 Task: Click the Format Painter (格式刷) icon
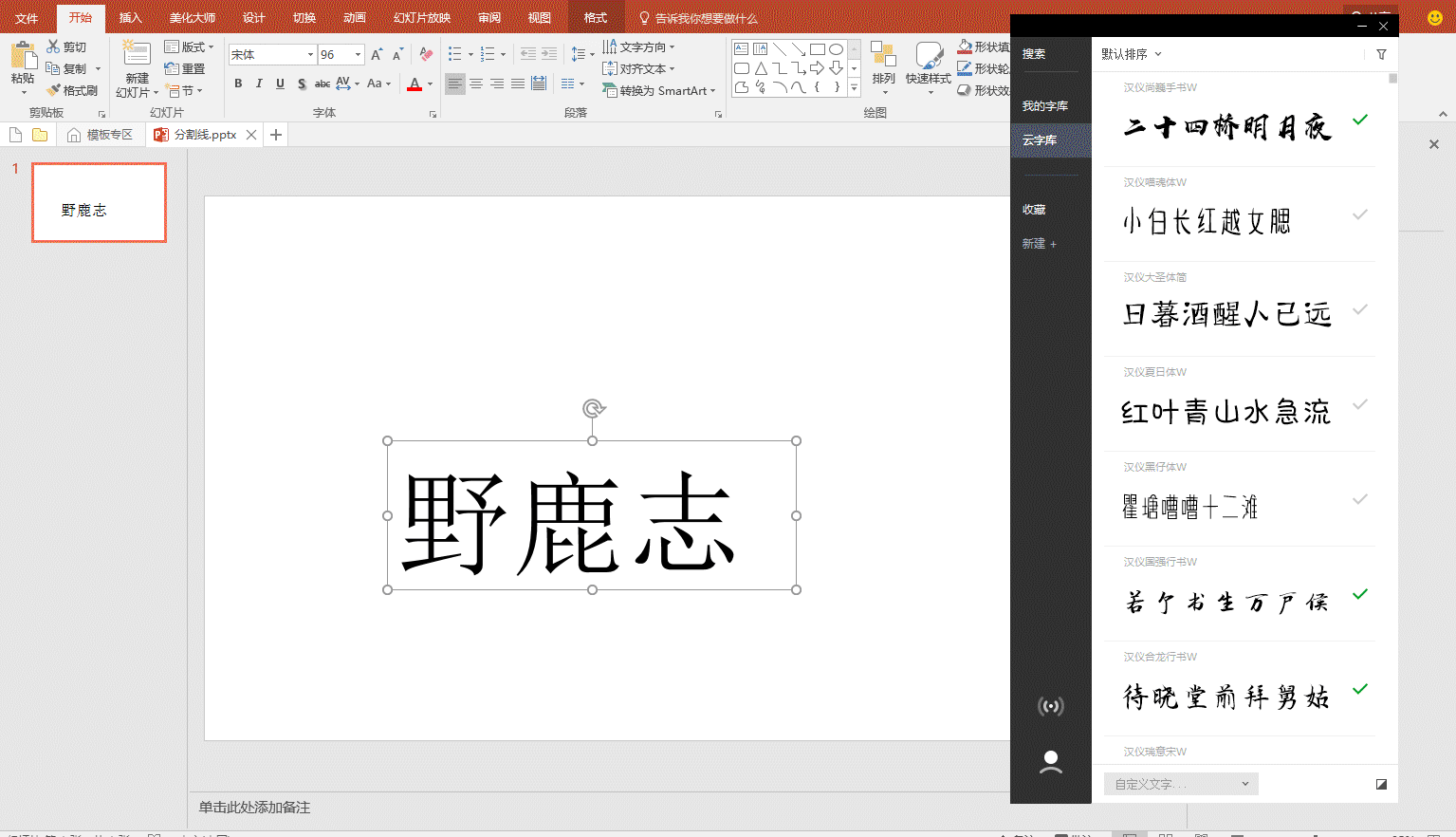(x=53, y=90)
